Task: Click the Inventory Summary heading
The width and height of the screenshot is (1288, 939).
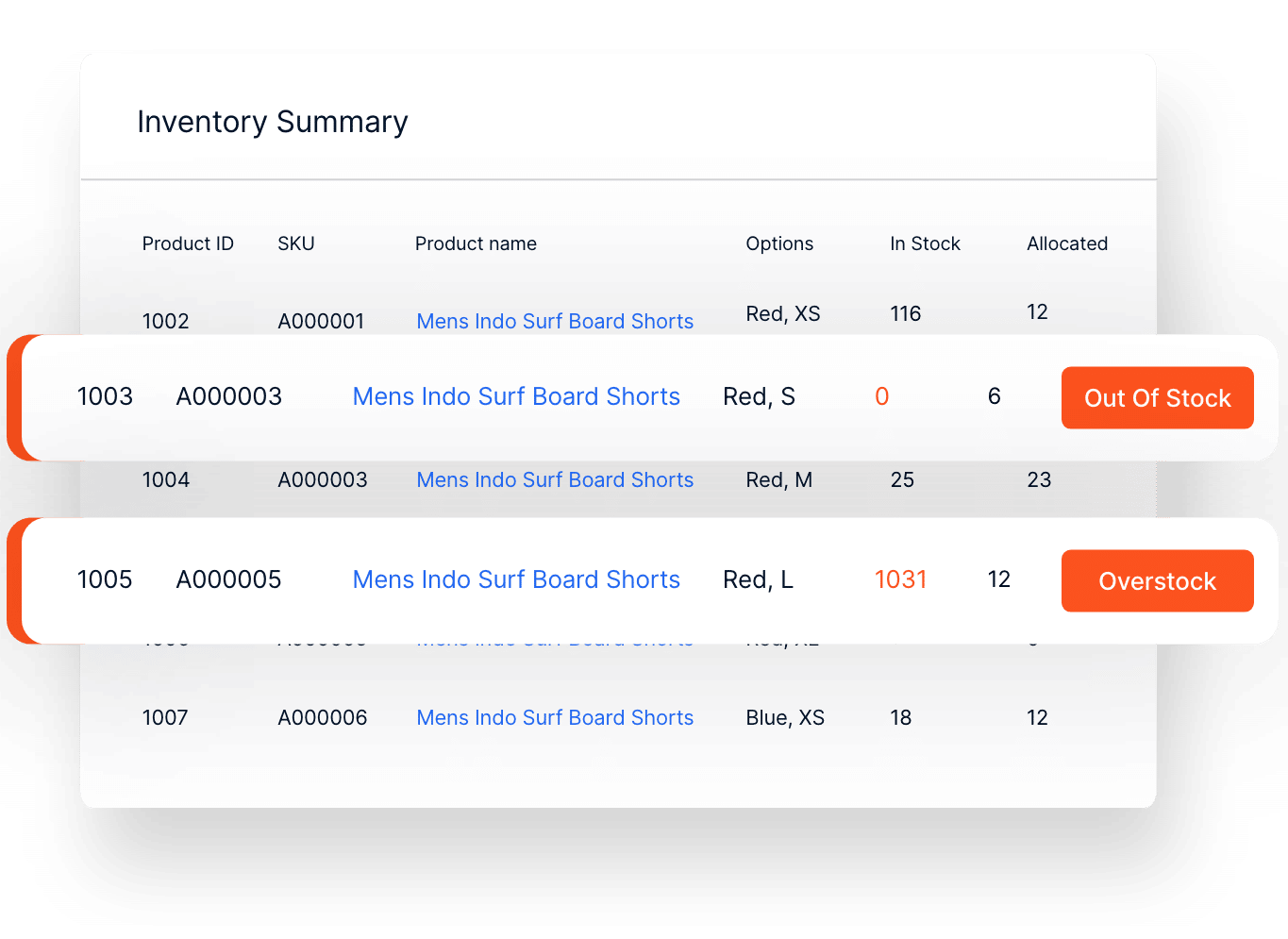Action: 273,122
